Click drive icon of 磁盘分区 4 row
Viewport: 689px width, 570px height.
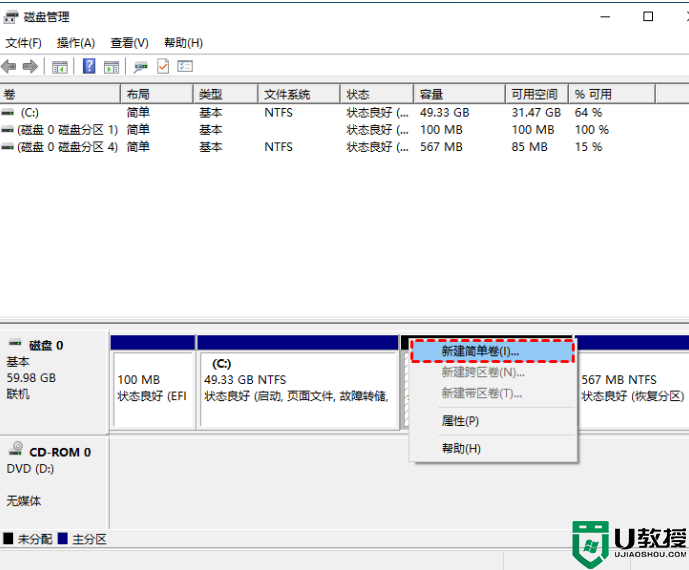coord(7,147)
